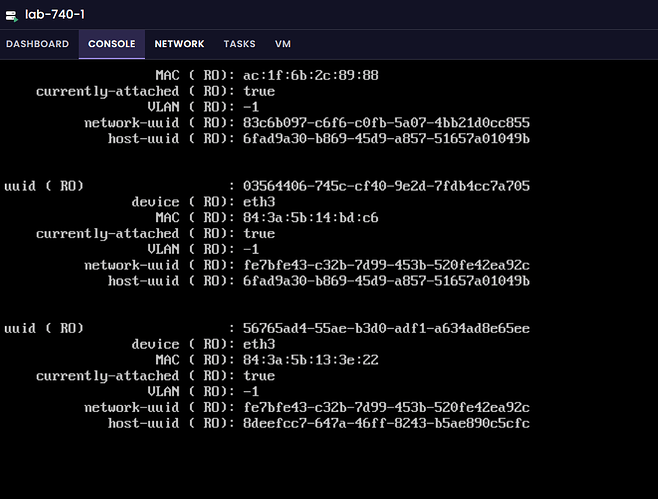Click host-uuid 8deefcc7-647a-46ff-8243-b5ae890c5cfc
658x499 pixels.
(386, 423)
